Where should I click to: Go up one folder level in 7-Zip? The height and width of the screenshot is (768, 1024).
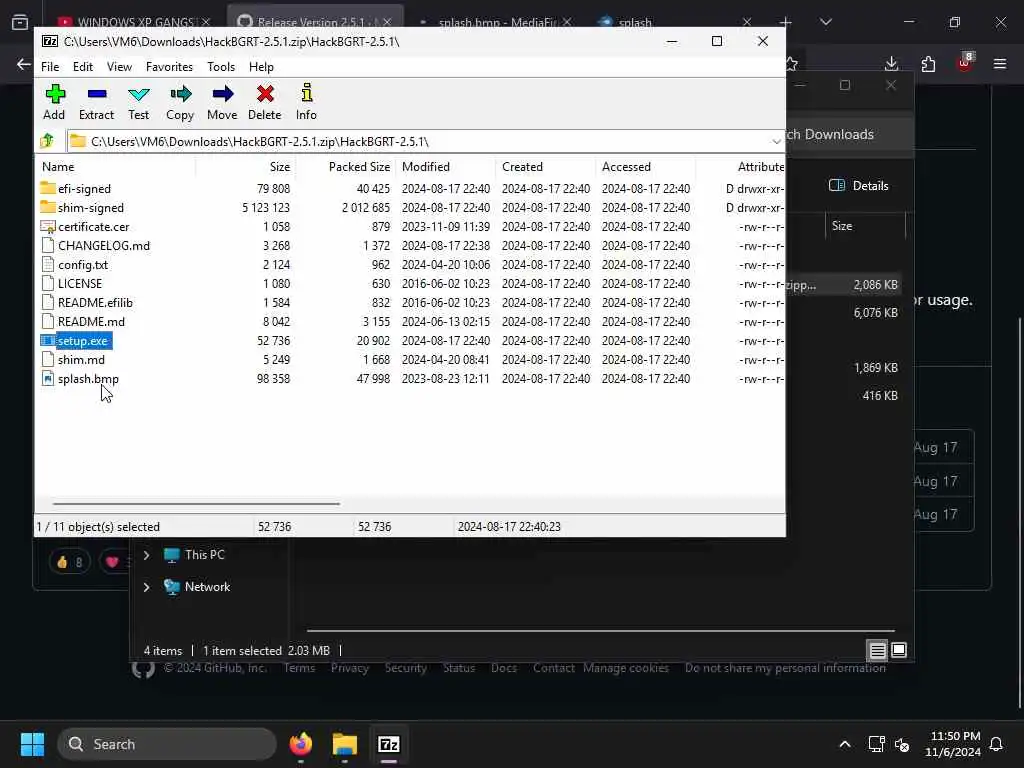[x=47, y=141]
